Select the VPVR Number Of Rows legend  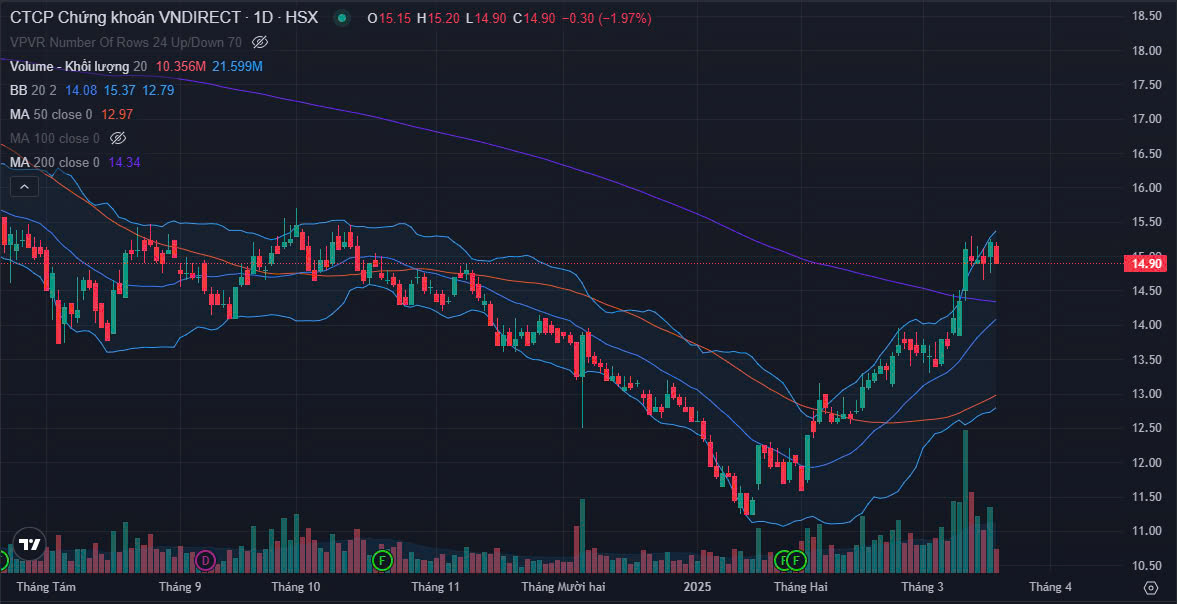tap(126, 42)
